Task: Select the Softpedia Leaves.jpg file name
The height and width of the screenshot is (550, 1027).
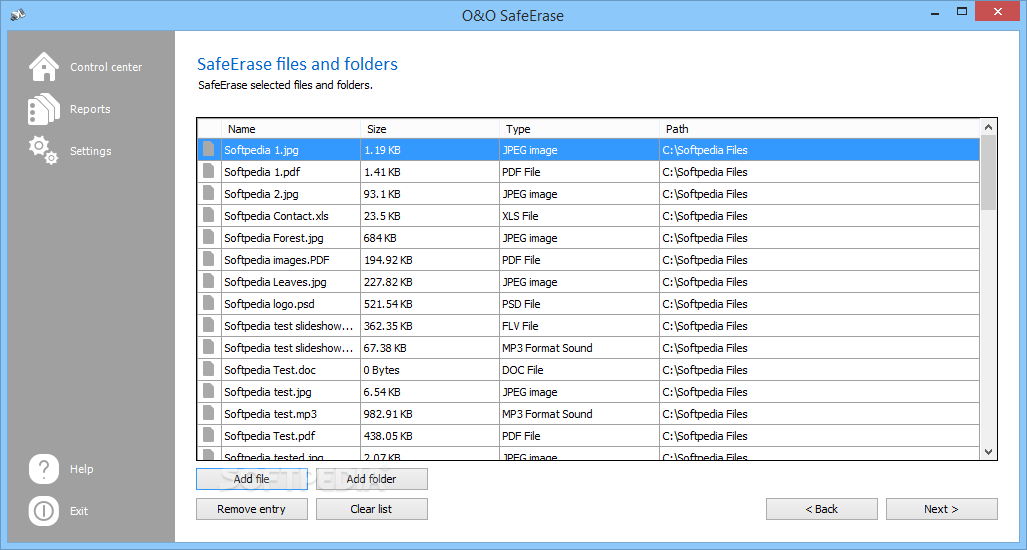Action: pos(275,282)
